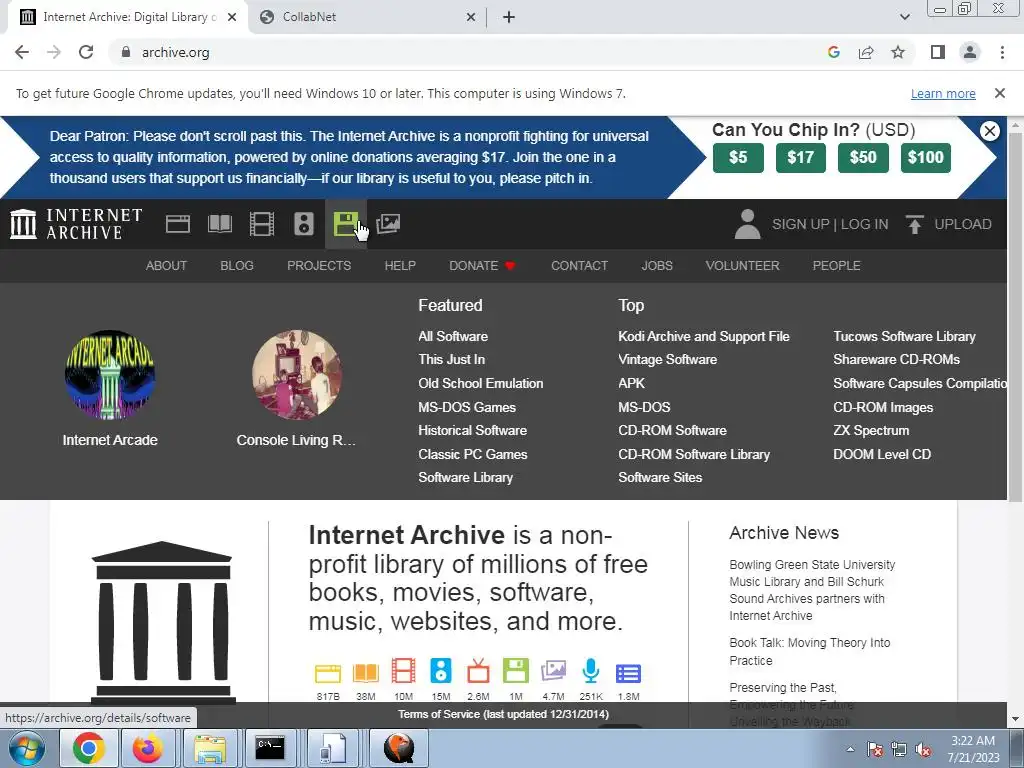Open Console Living Room thumbnail
The width and height of the screenshot is (1024, 768).
pyautogui.click(x=296, y=375)
